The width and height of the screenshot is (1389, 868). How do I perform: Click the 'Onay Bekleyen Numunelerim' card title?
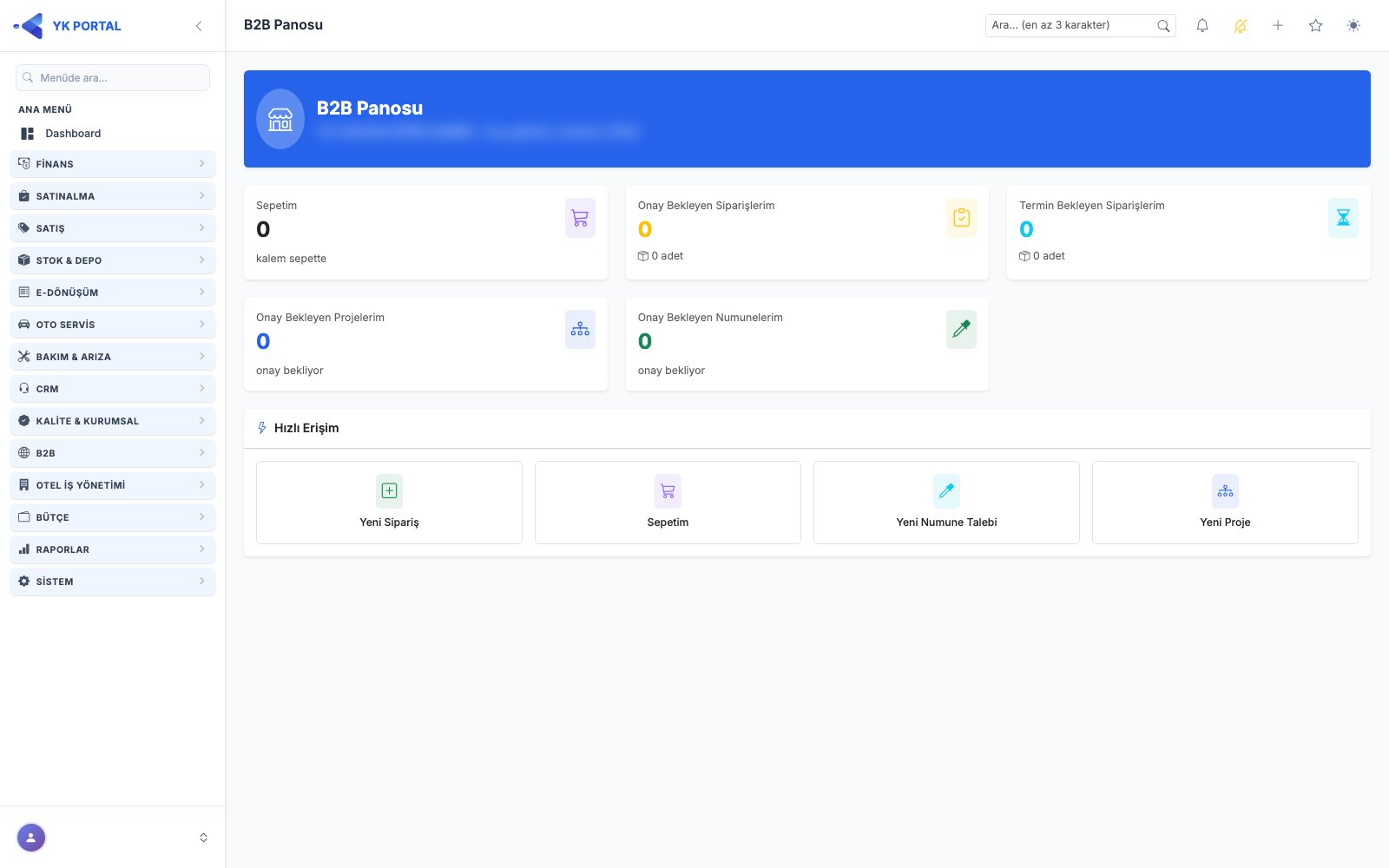point(710,318)
